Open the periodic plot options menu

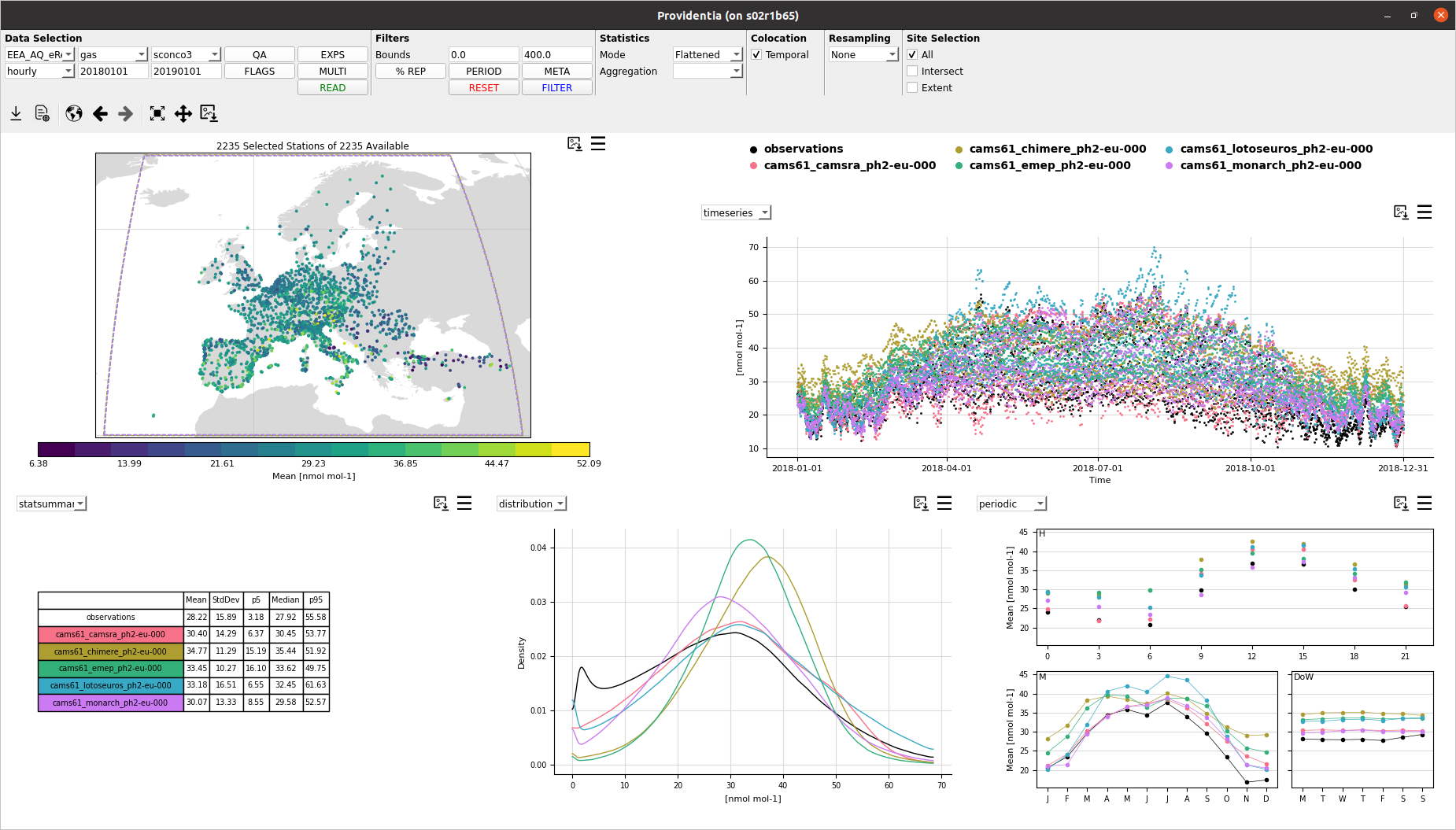pos(1425,504)
